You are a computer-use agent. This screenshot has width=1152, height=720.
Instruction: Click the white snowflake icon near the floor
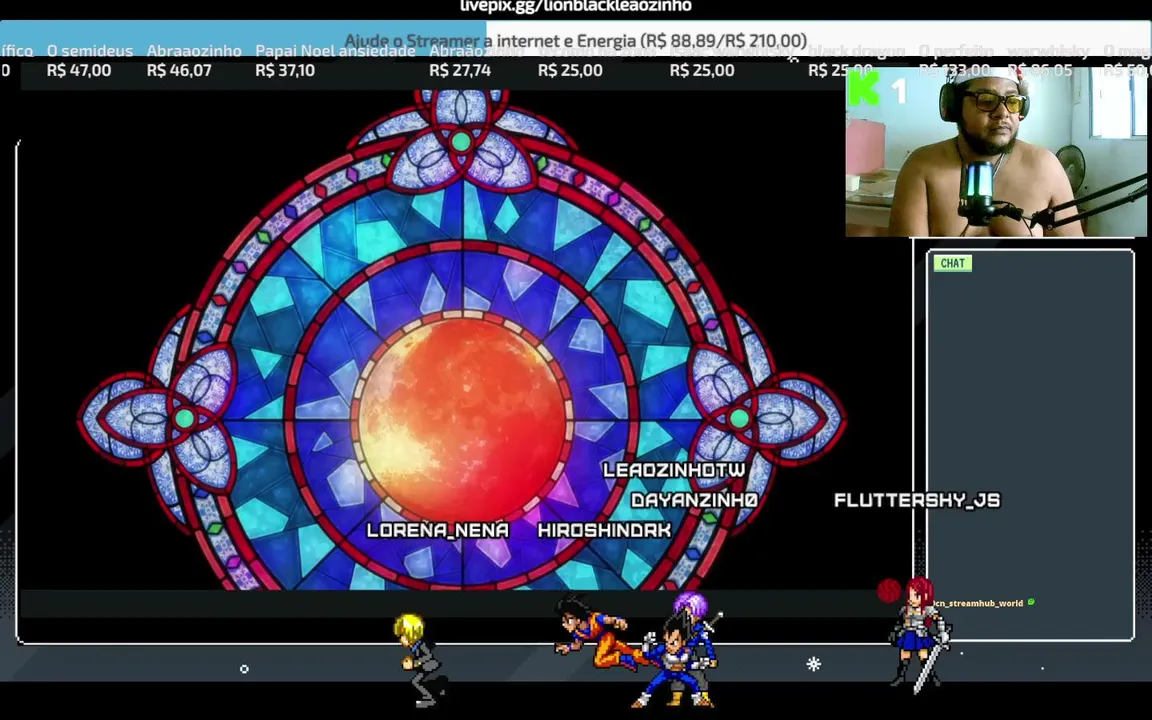coord(813,664)
